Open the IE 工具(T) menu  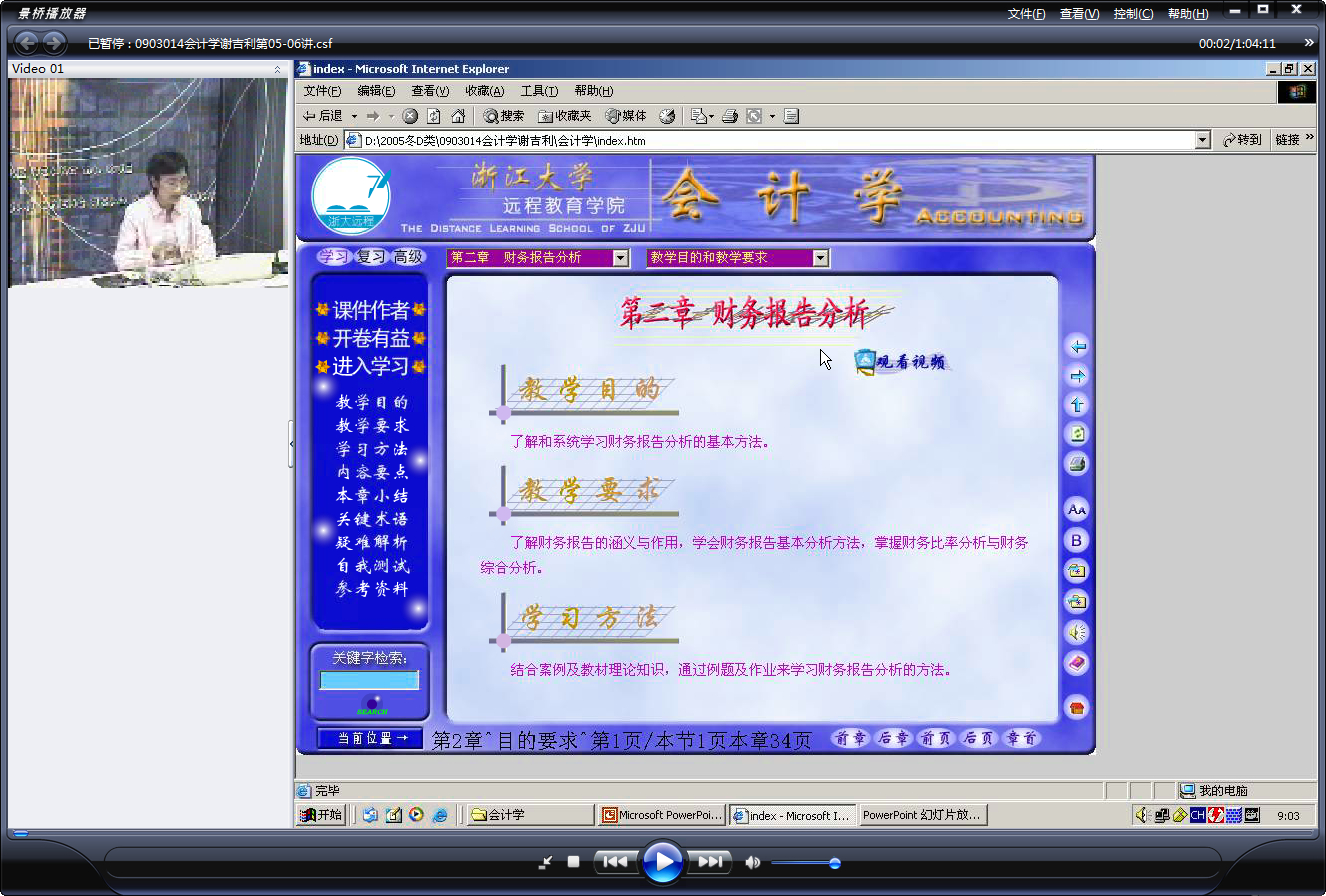[x=539, y=91]
